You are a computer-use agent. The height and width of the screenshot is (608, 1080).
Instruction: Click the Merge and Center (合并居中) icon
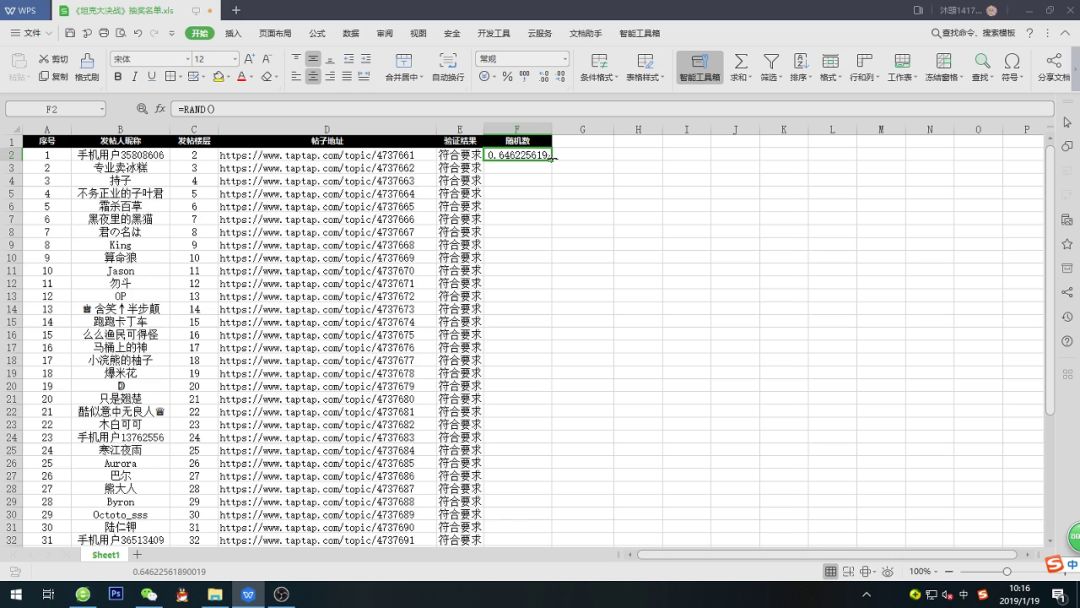pyautogui.click(x=404, y=61)
